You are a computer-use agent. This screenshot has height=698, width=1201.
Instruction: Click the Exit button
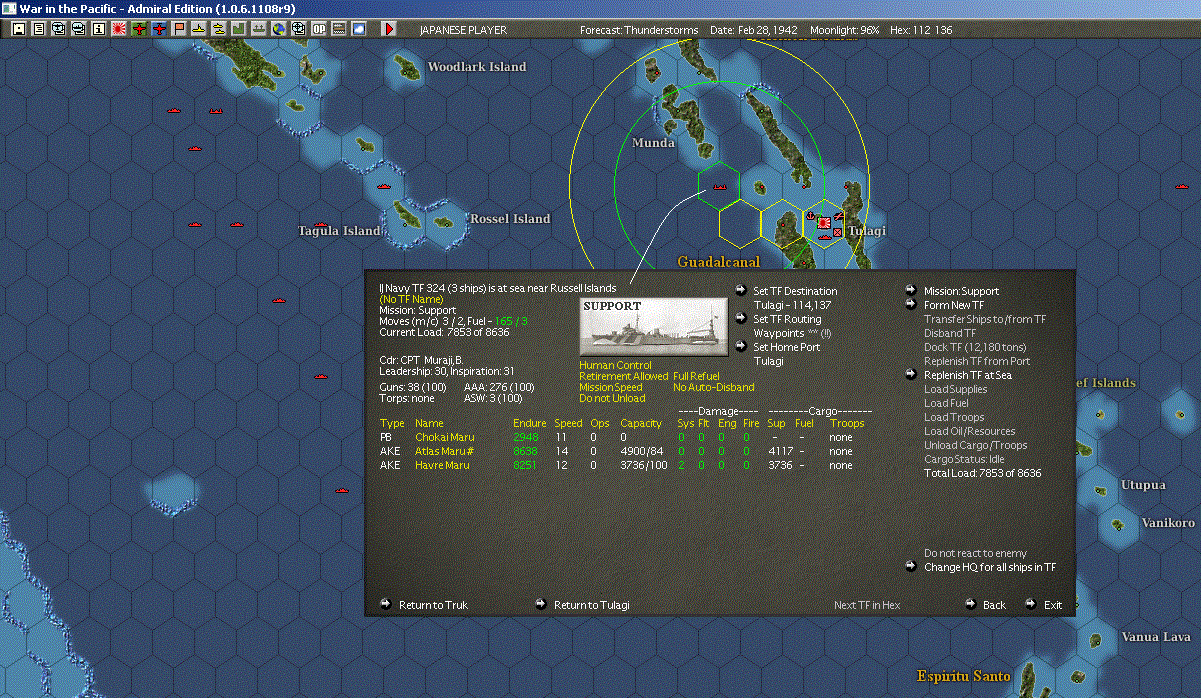point(1053,605)
